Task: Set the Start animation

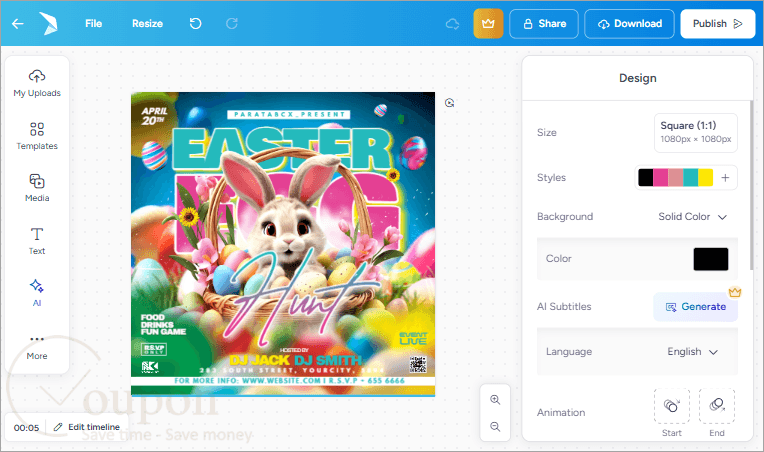Action: (671, 406)
